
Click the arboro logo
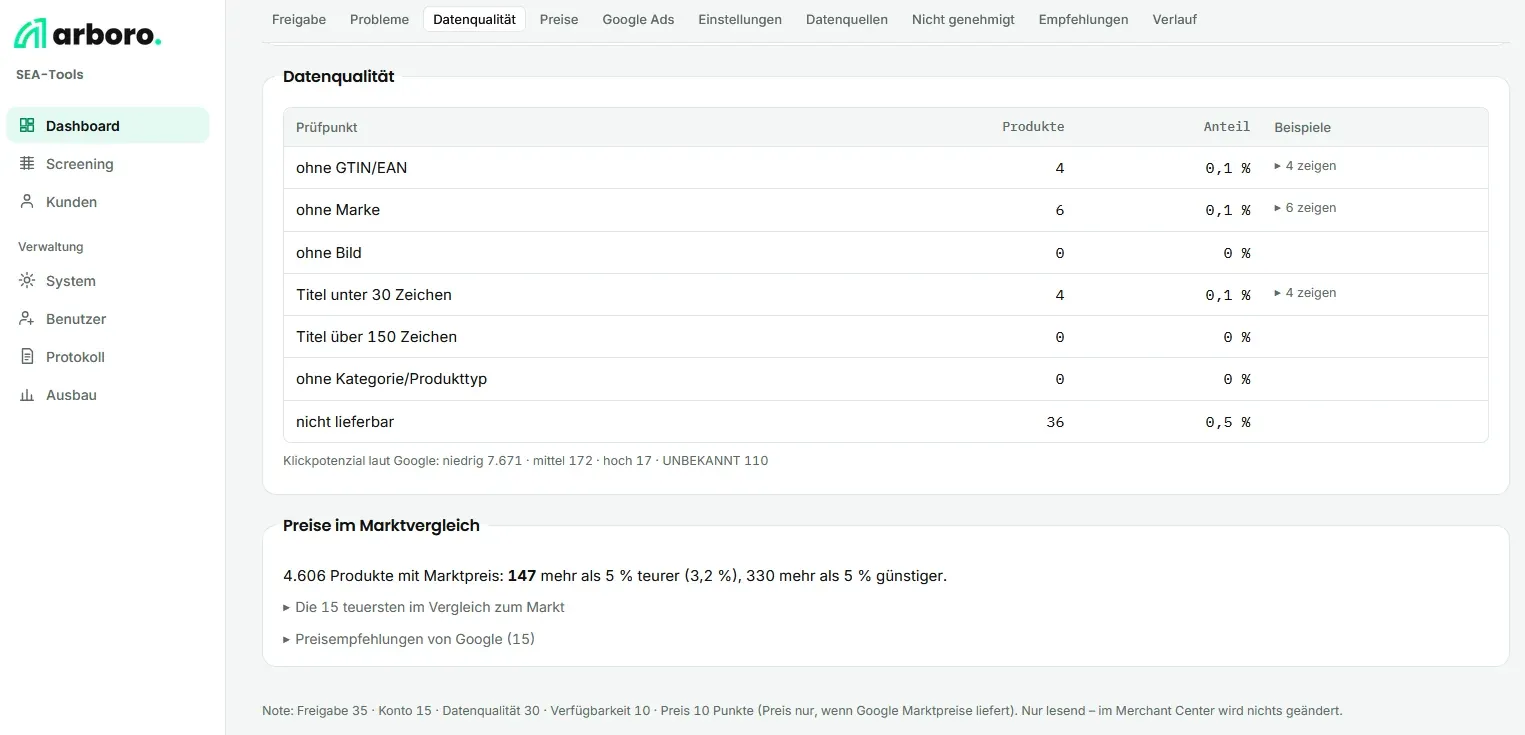pyautogui.click(x=87, y=34)
